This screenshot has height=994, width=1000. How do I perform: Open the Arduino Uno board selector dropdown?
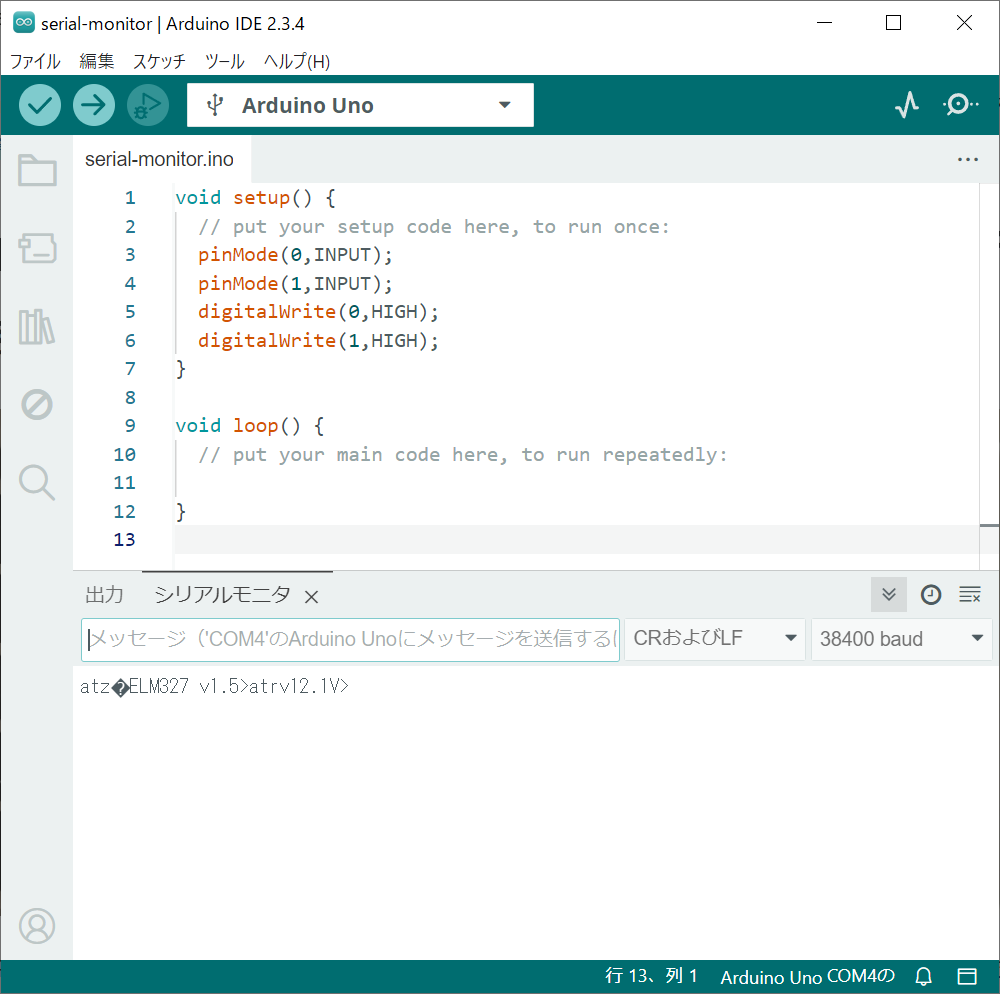point(360,105)
